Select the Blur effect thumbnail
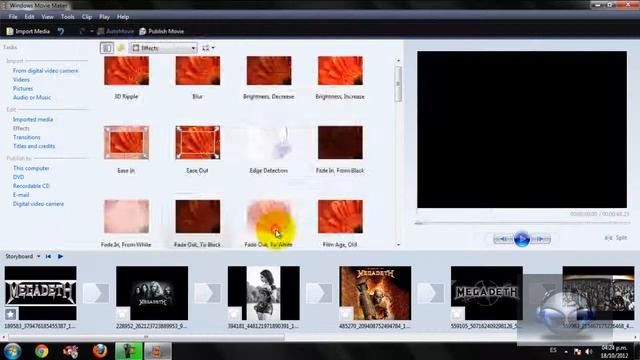Screen dimensions: 640x360 [198, 71]
